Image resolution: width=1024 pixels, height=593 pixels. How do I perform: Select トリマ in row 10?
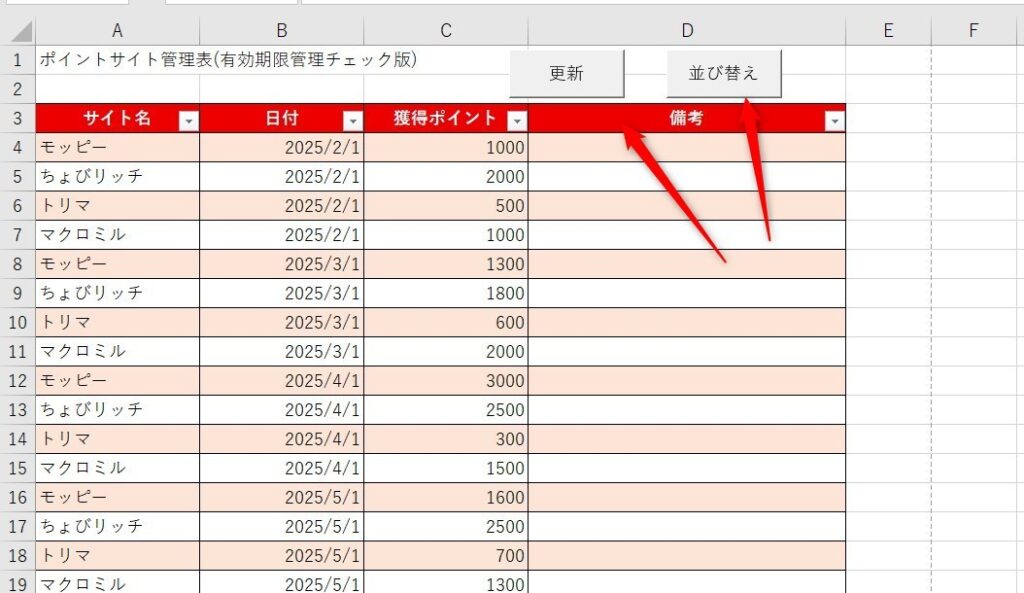point(118,323)
